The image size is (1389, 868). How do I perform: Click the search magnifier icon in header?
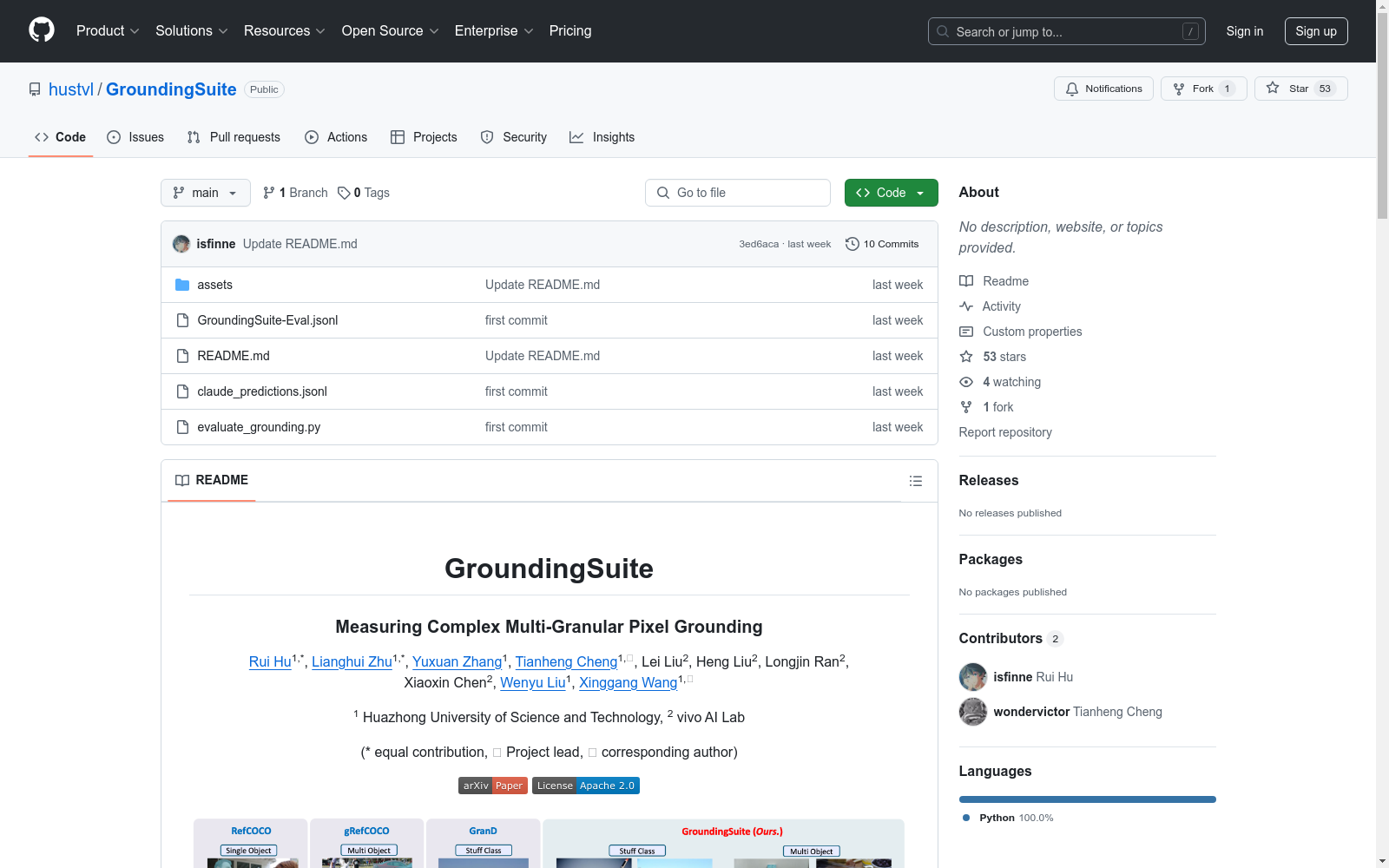click(943, 31)
